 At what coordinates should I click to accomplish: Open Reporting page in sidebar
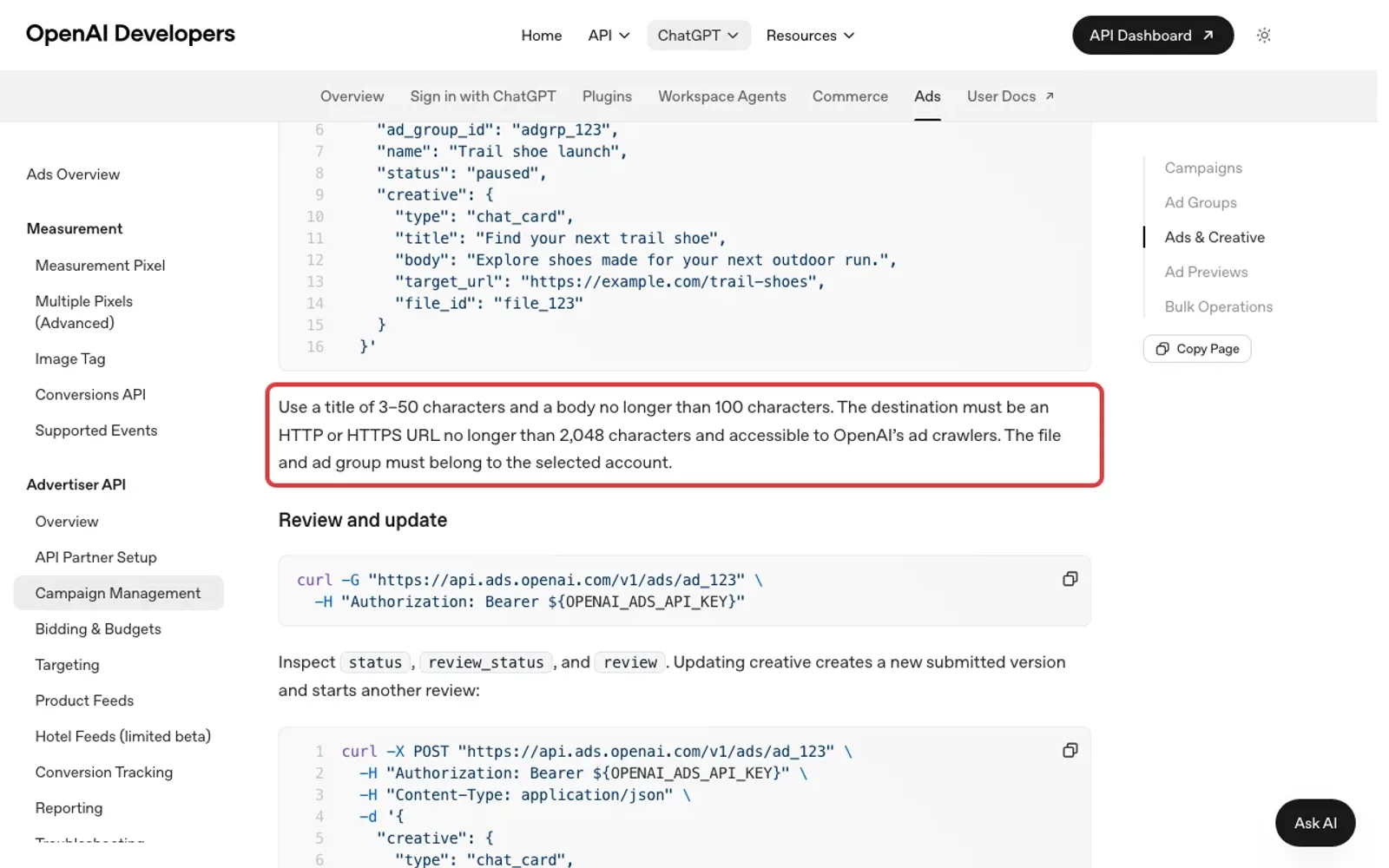(69, 808)
